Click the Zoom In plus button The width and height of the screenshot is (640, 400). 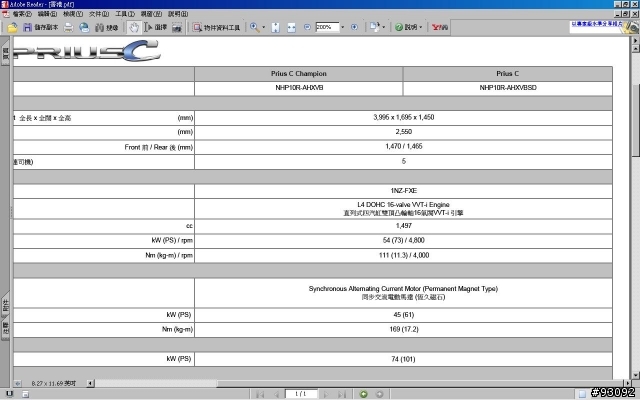(x=354, y=27)
